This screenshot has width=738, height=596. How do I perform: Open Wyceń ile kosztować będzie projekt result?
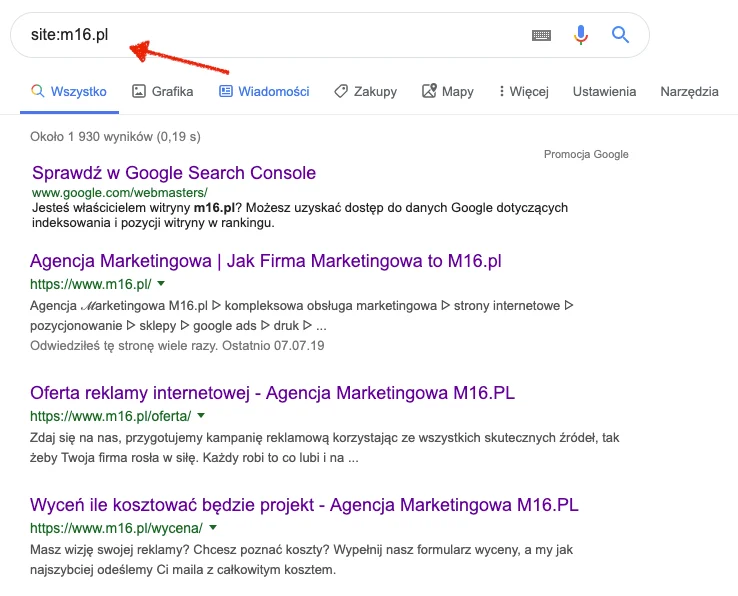pos(304,505)
